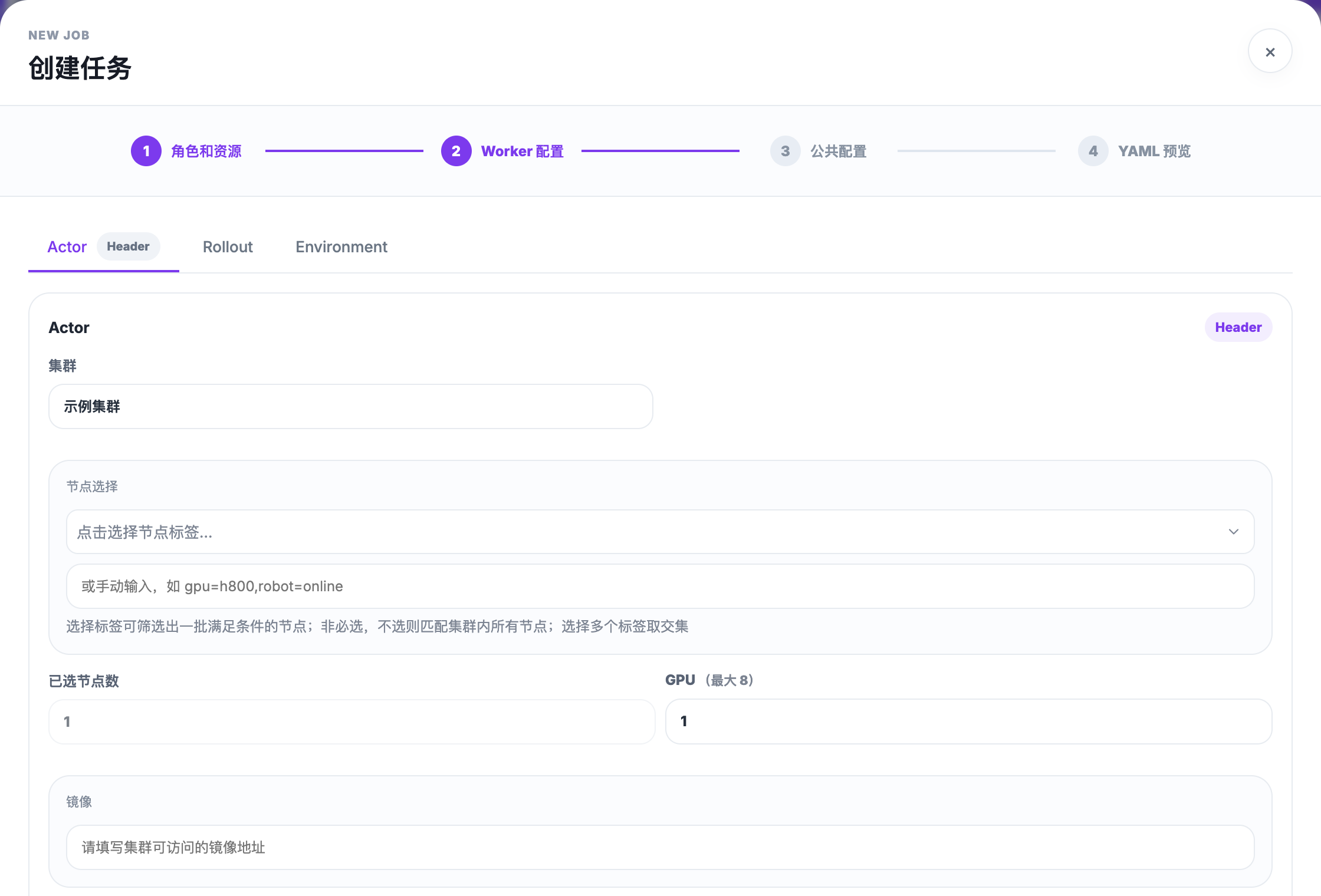Focus the GPU (最大 8) input
The height and width of the screenshot is (896, 1321).
pyautogui.click(x=968, y=722)
